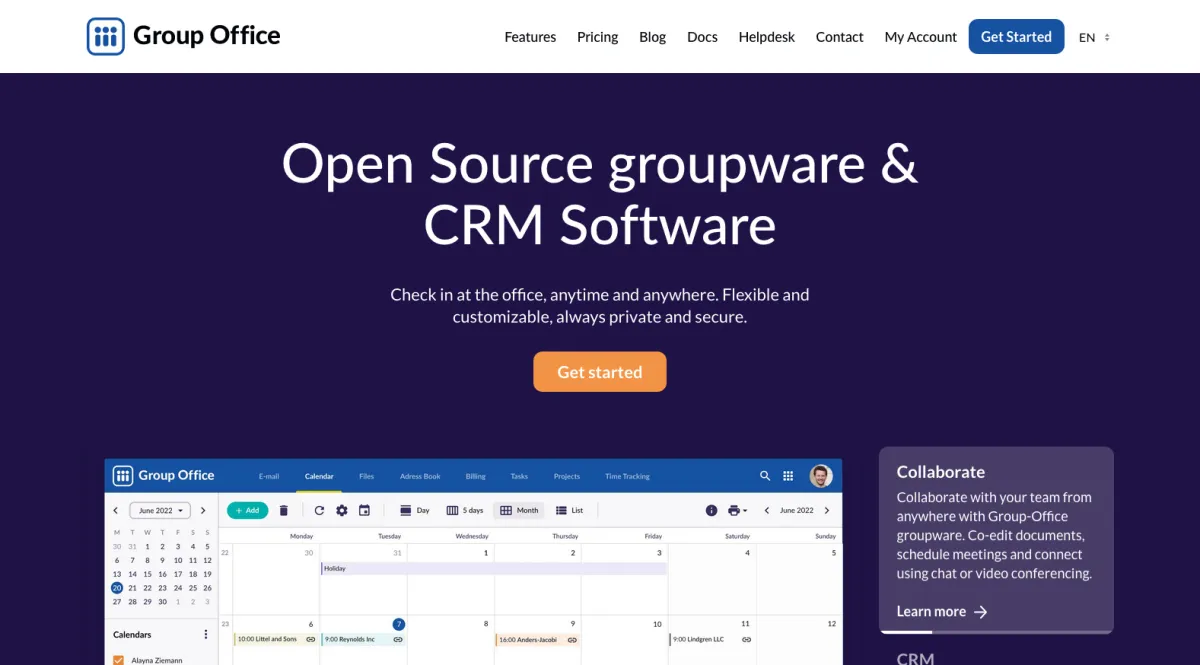Open the Docs link
This screenshot has height=665, width=1200.
tap(702, 37)
